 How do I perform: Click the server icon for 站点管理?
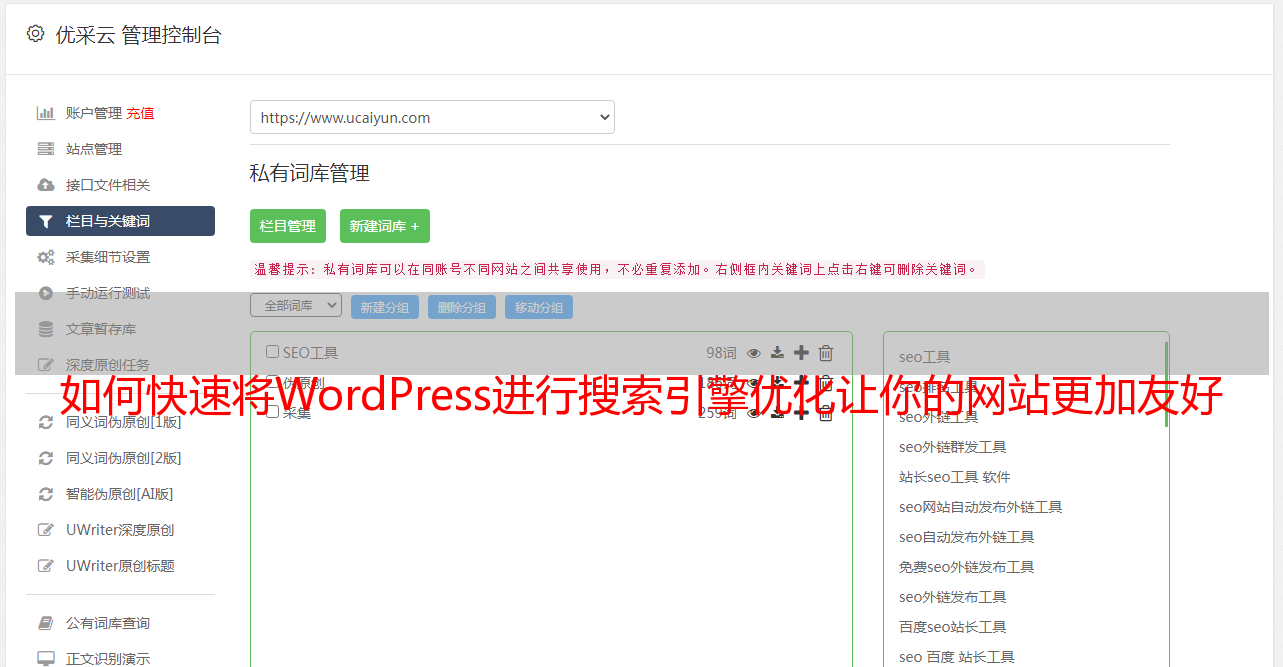(x=46, y=149)
